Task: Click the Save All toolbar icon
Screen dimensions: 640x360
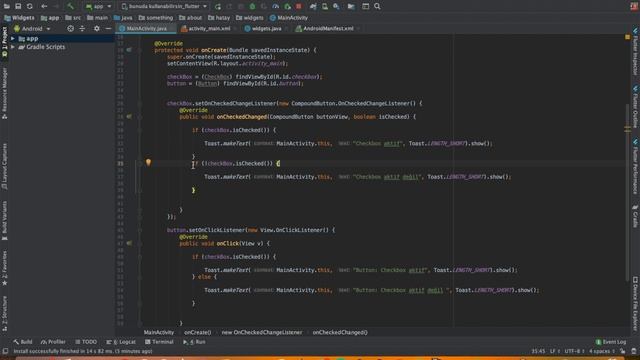Action: (18, 6)
